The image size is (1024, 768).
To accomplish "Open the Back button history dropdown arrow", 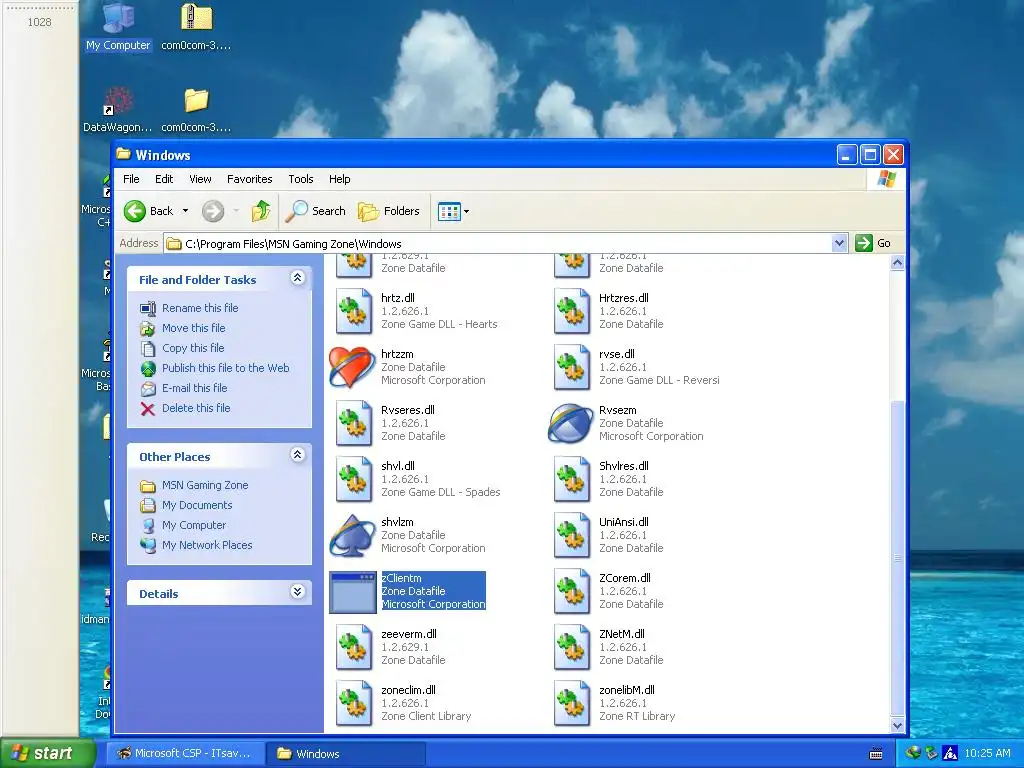I will tap(185, 211).
